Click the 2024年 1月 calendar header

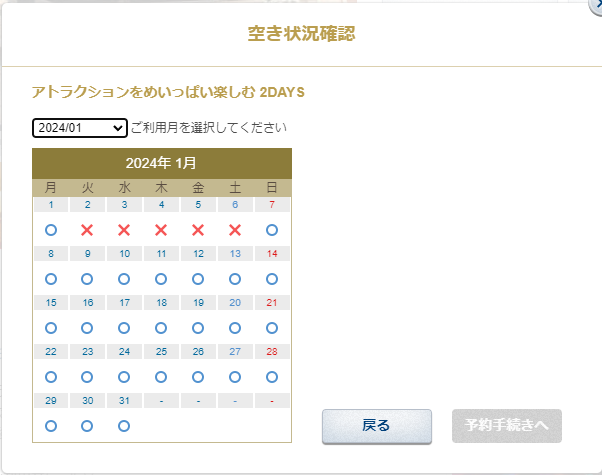point(161,163)
